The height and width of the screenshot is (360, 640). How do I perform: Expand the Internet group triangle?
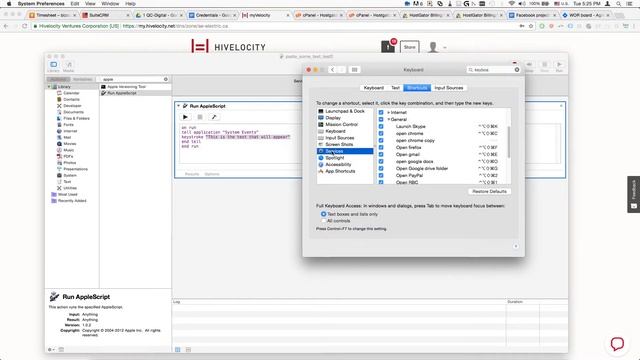point(389,112)
